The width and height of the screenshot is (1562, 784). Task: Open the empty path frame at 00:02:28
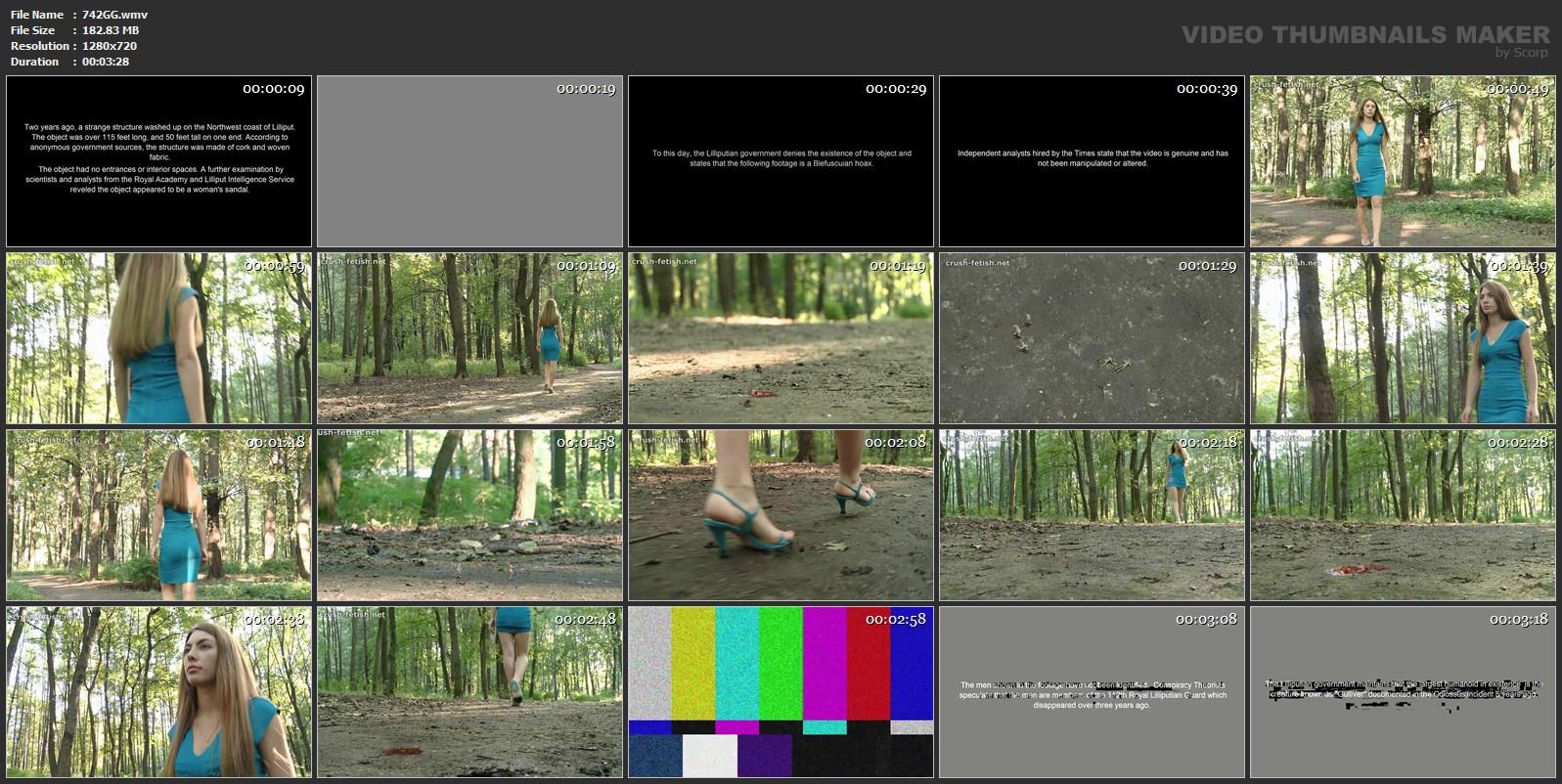1403,515
